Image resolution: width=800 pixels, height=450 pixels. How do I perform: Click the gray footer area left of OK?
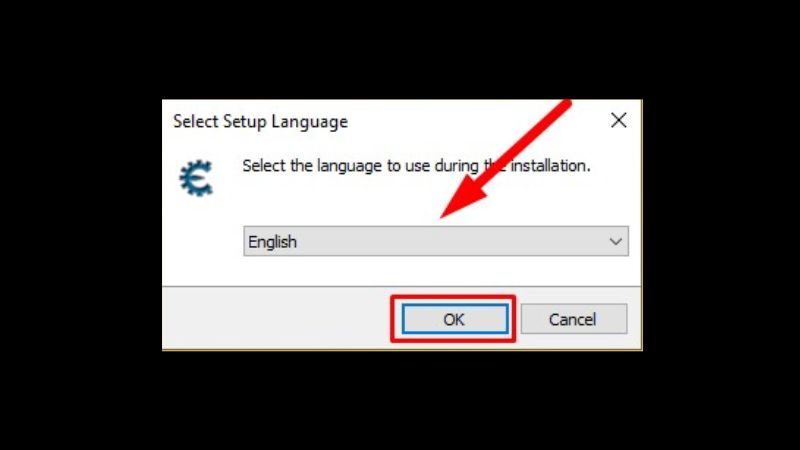[x=276, y=318]
